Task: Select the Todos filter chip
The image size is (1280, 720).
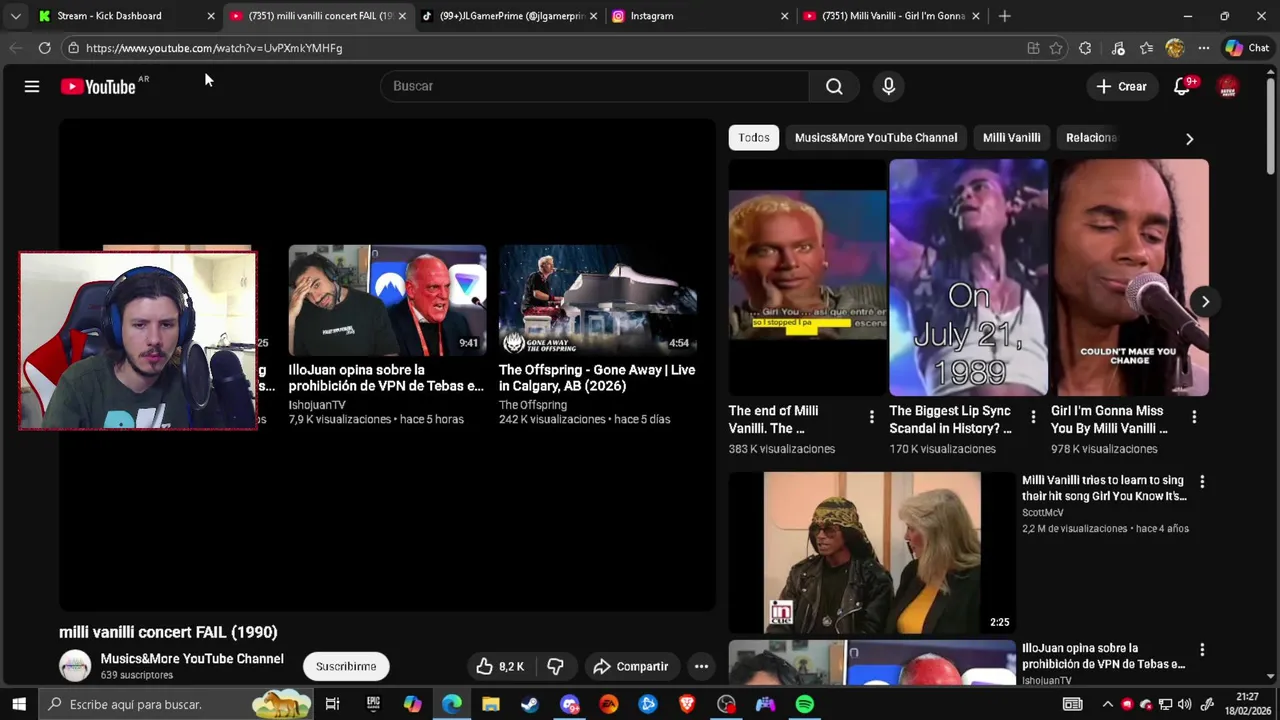Action: click(x=754, y=138)
